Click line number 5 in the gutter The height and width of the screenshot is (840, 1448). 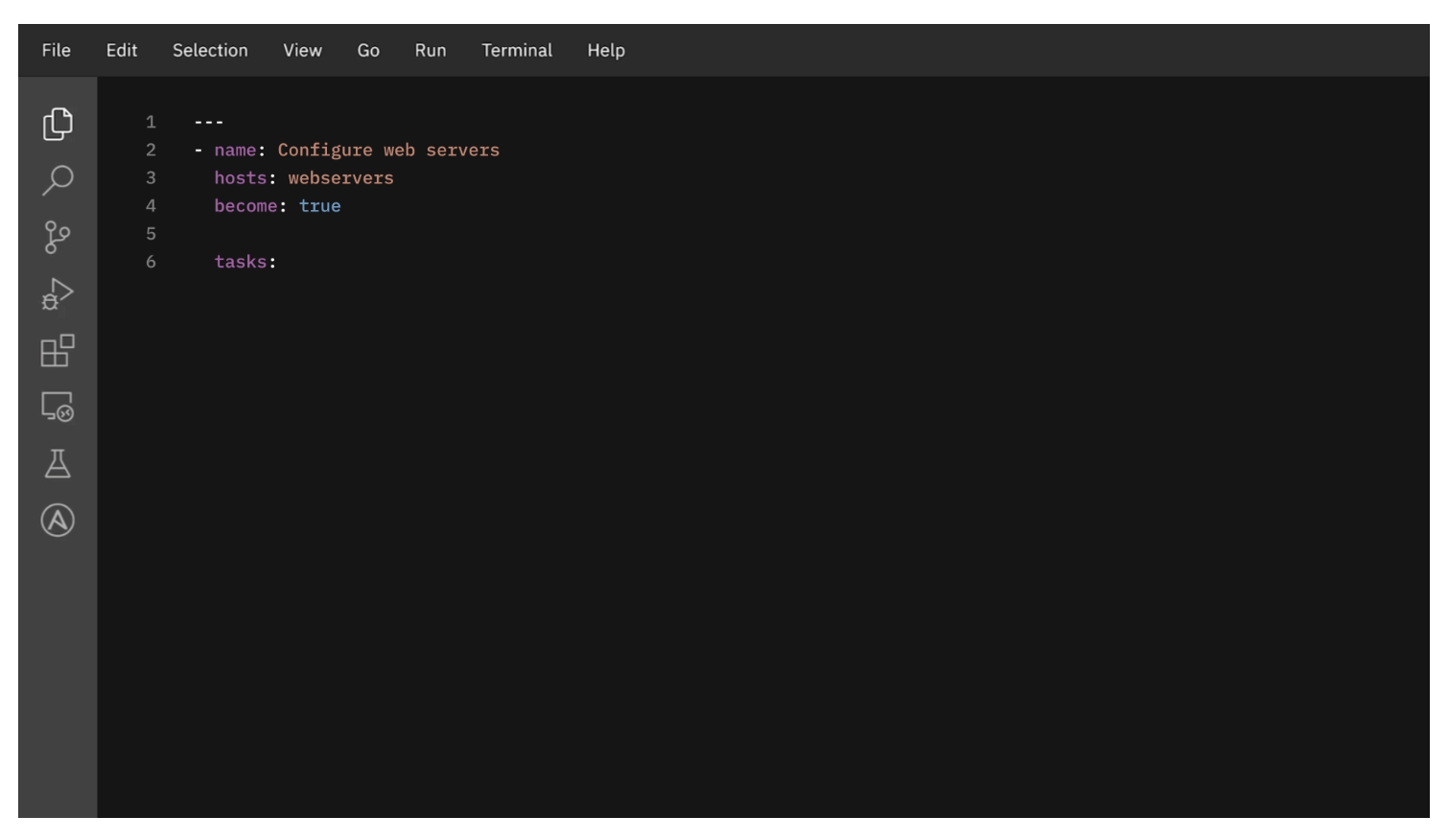point(151,234)
